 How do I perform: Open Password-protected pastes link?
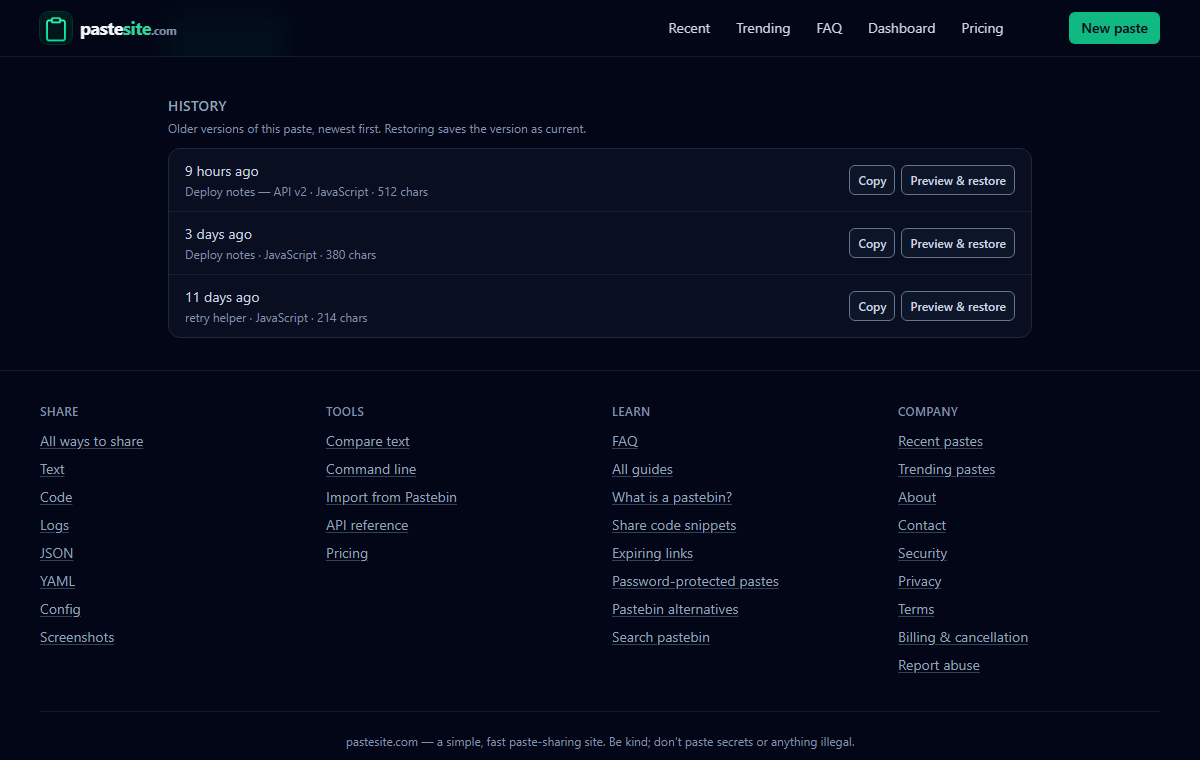[695, 582]
